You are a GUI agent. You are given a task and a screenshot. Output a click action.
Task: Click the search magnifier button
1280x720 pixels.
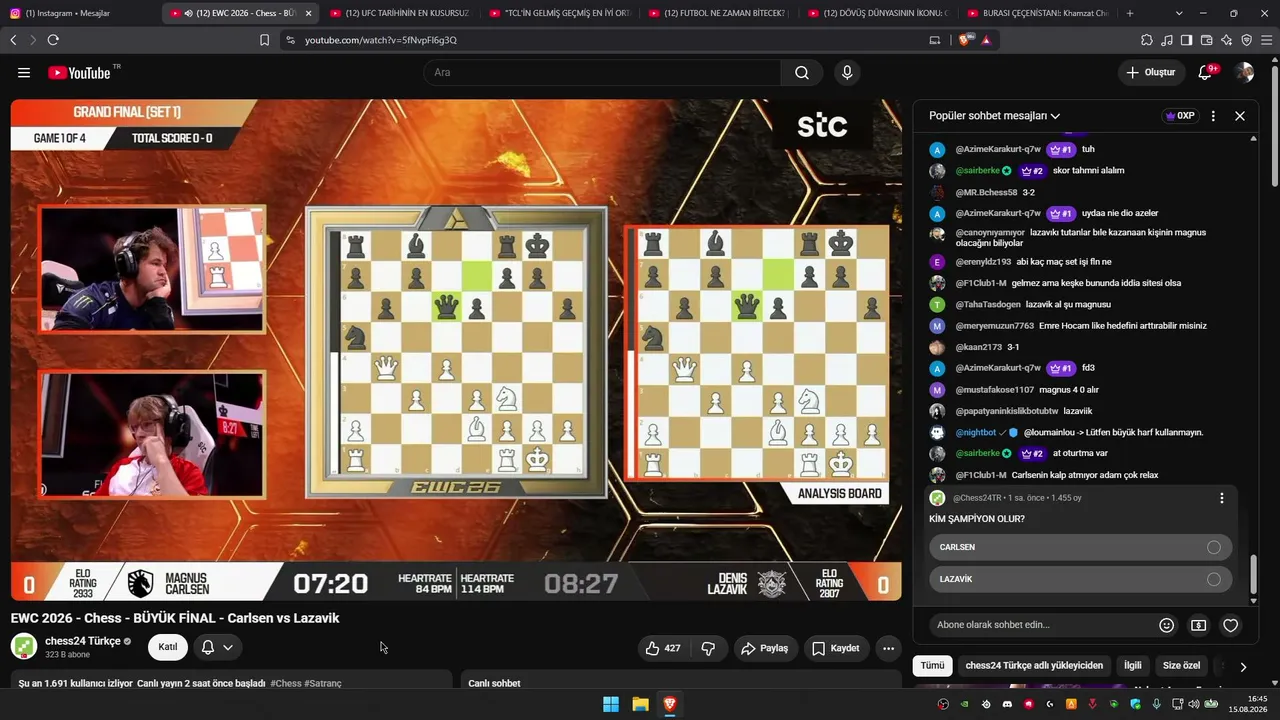coord(802,73)
